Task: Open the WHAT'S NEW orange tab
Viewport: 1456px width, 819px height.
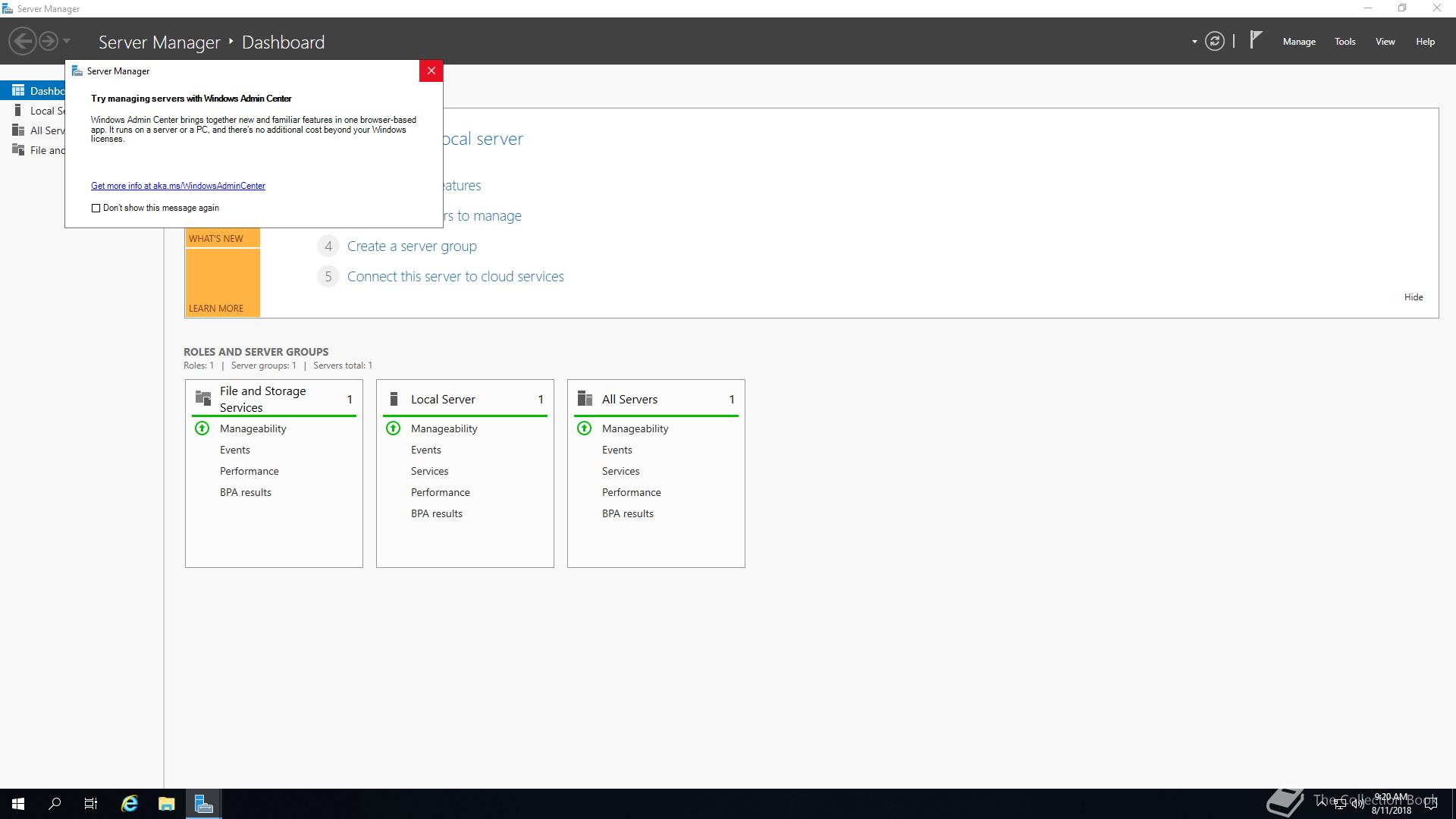Action: coord(222,238)
